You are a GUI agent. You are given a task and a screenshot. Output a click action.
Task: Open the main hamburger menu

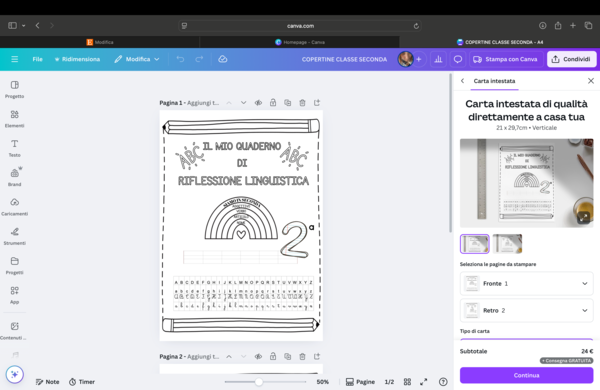15,59
